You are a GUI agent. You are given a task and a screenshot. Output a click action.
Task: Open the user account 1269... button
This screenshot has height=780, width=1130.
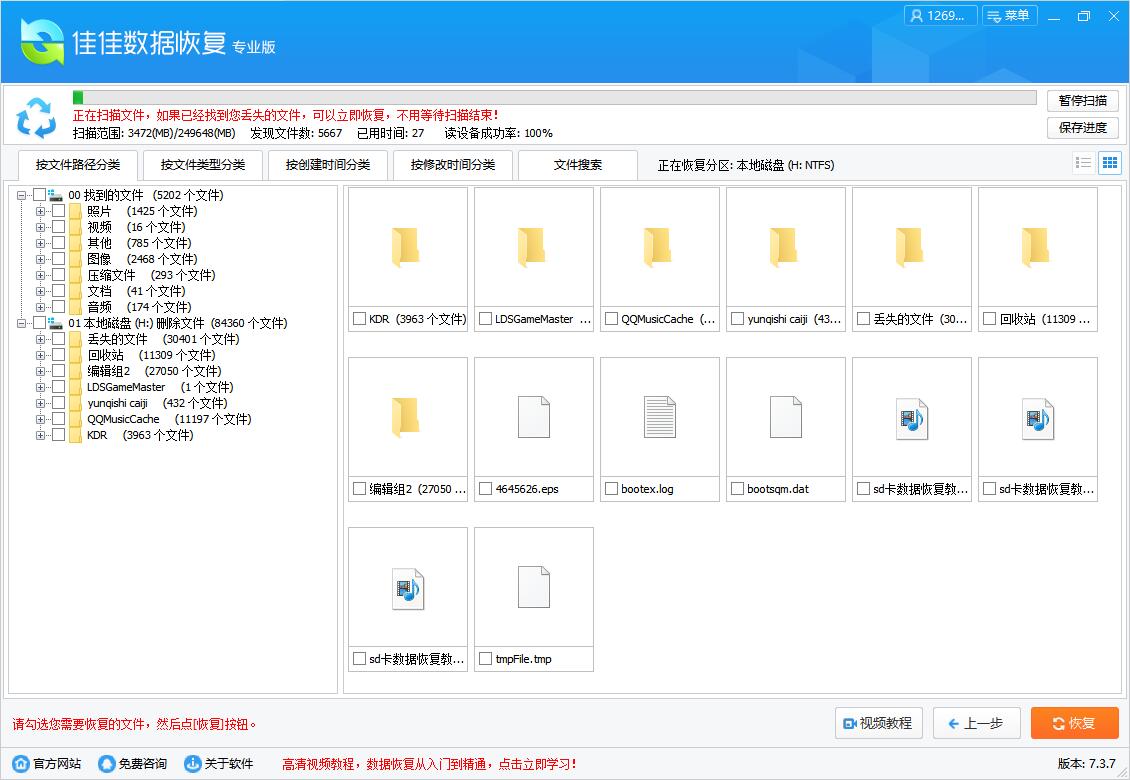pos(940,16)
